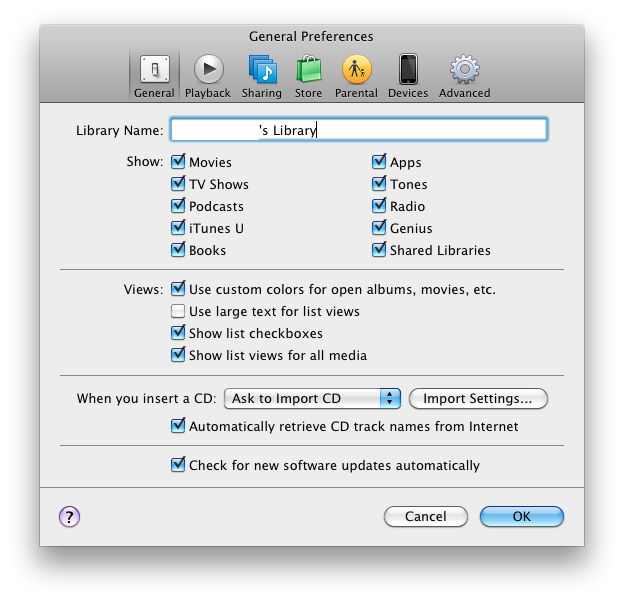This screenshot has width=624, height=601.
Task: Click the purple help question mark button
Action: pos(70,517)
